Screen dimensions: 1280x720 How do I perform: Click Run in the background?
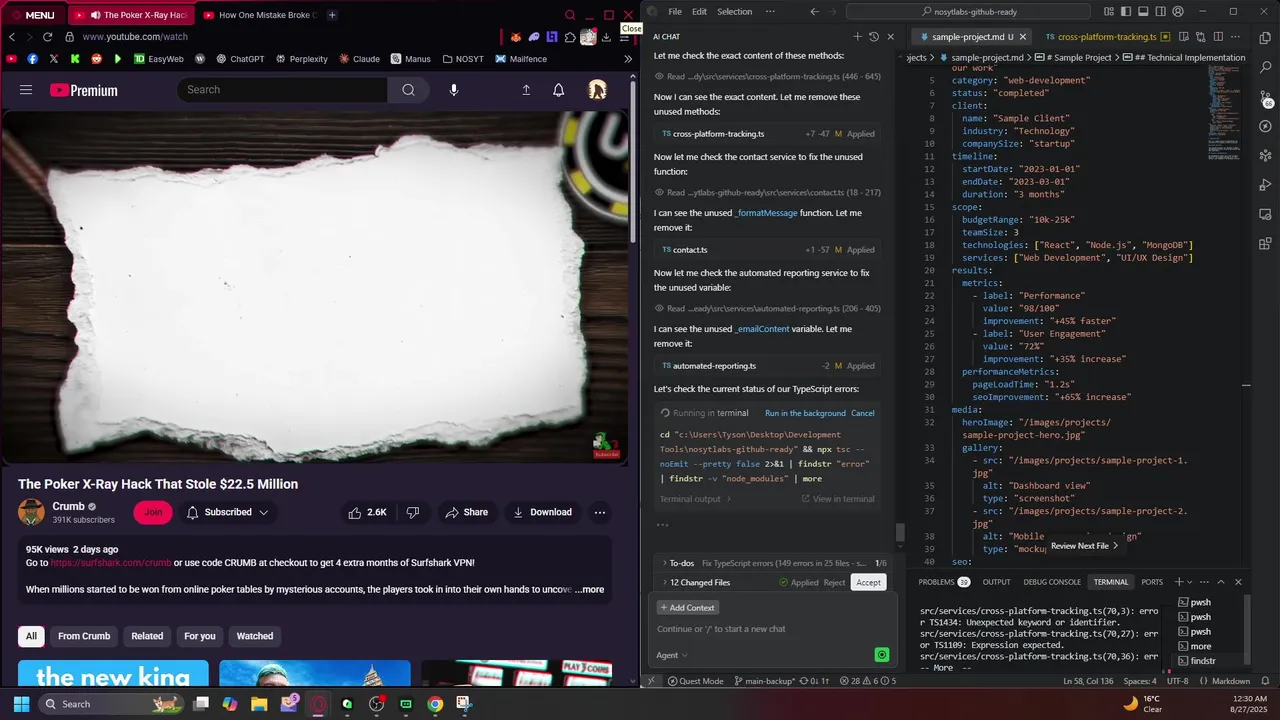(805, 413)
